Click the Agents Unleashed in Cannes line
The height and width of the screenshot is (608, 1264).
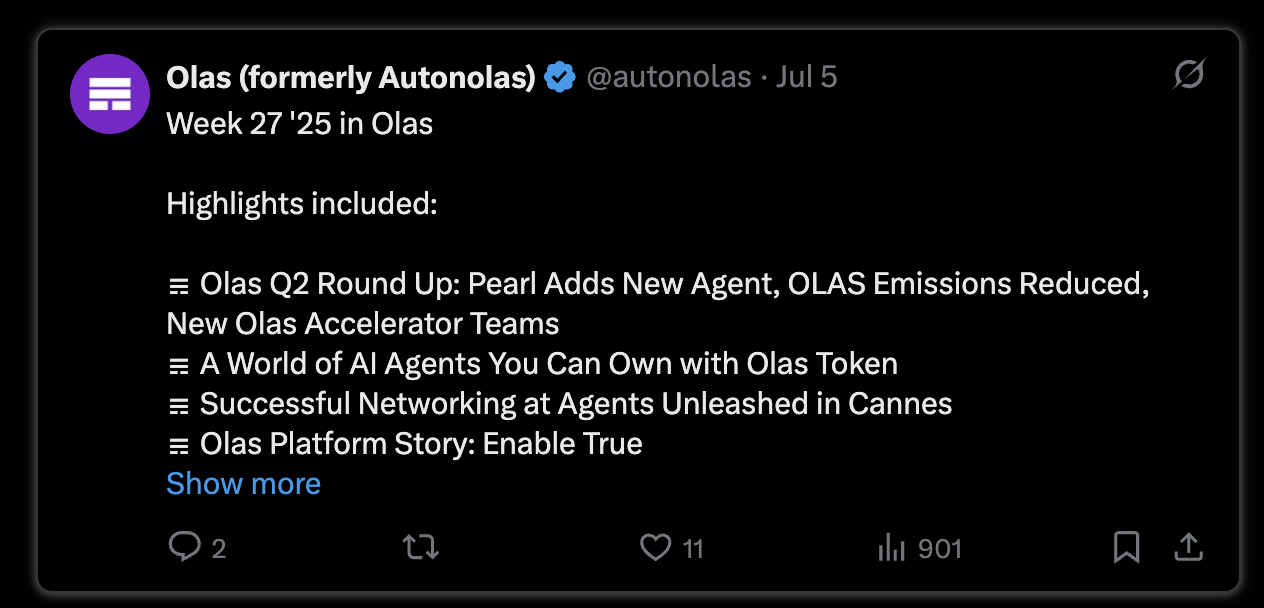(560, 404)
